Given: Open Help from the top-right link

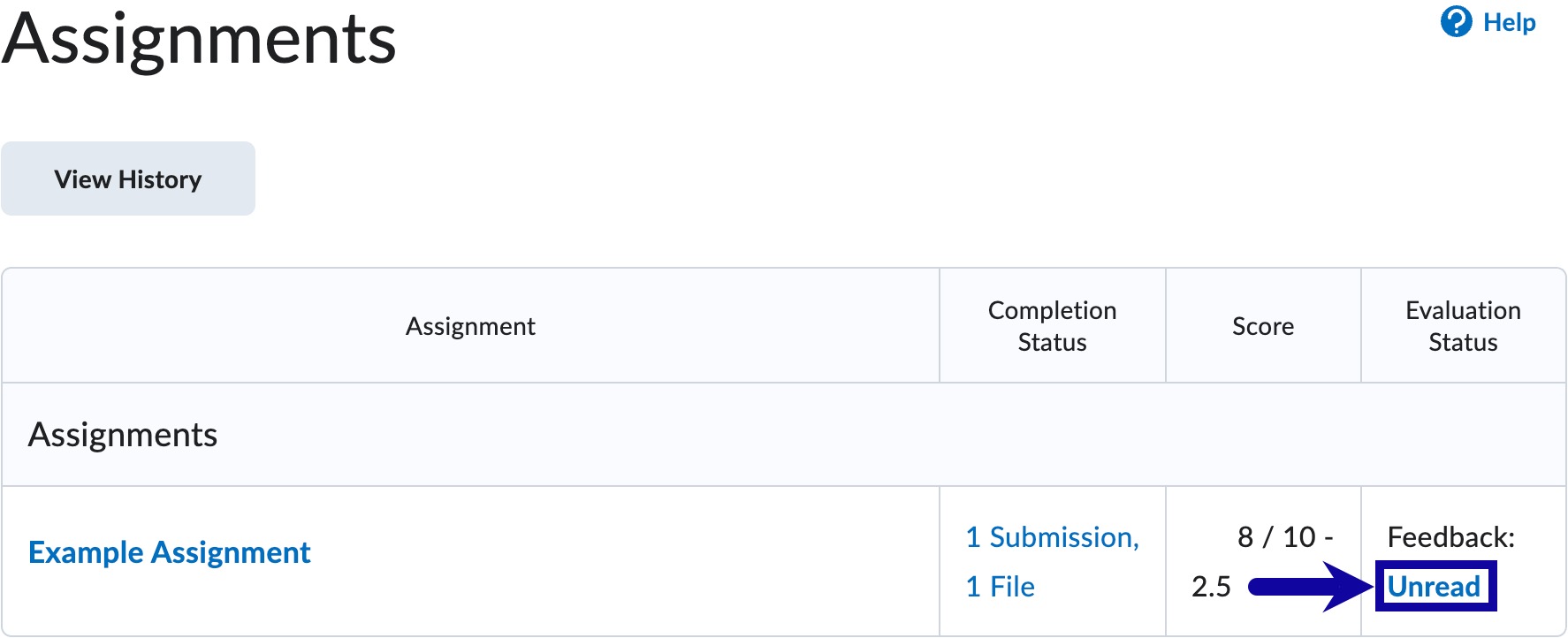Looking at the screenshot, I should [x=1511, y=23].
